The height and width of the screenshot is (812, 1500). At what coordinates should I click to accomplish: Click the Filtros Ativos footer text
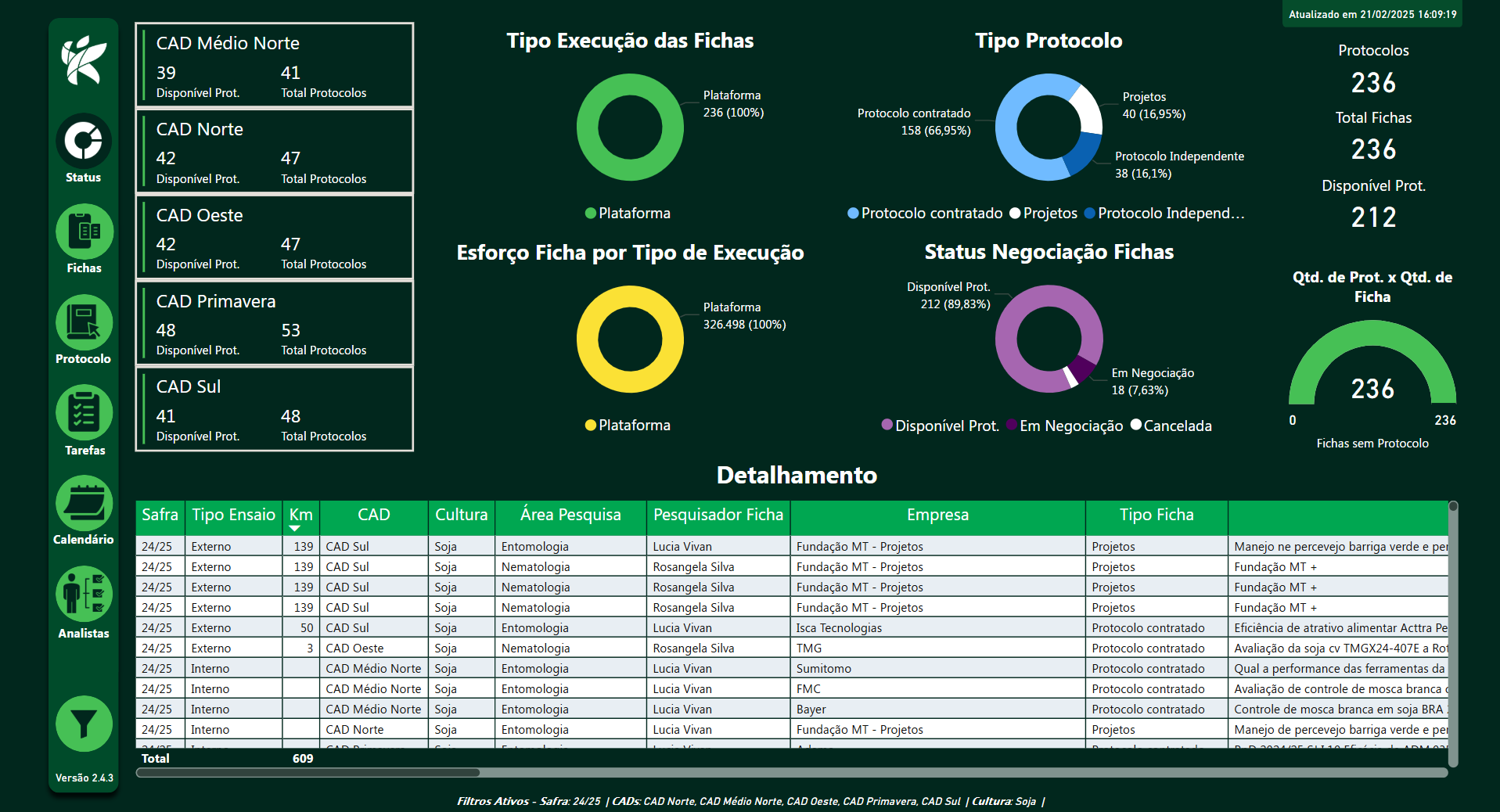click(x=750, y=801)
